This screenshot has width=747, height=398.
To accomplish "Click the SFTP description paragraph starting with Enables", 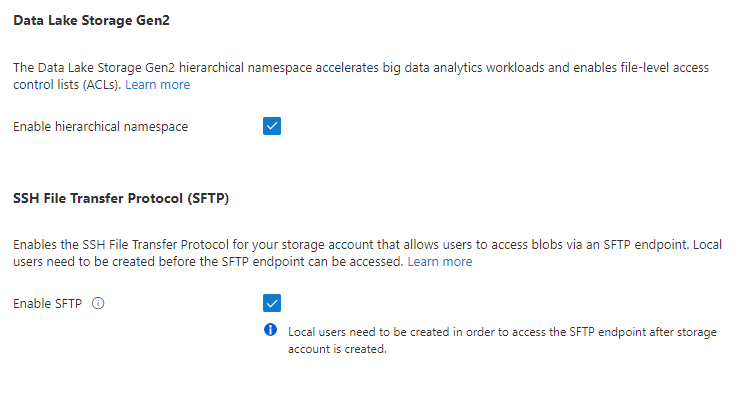I will [367, 253].
